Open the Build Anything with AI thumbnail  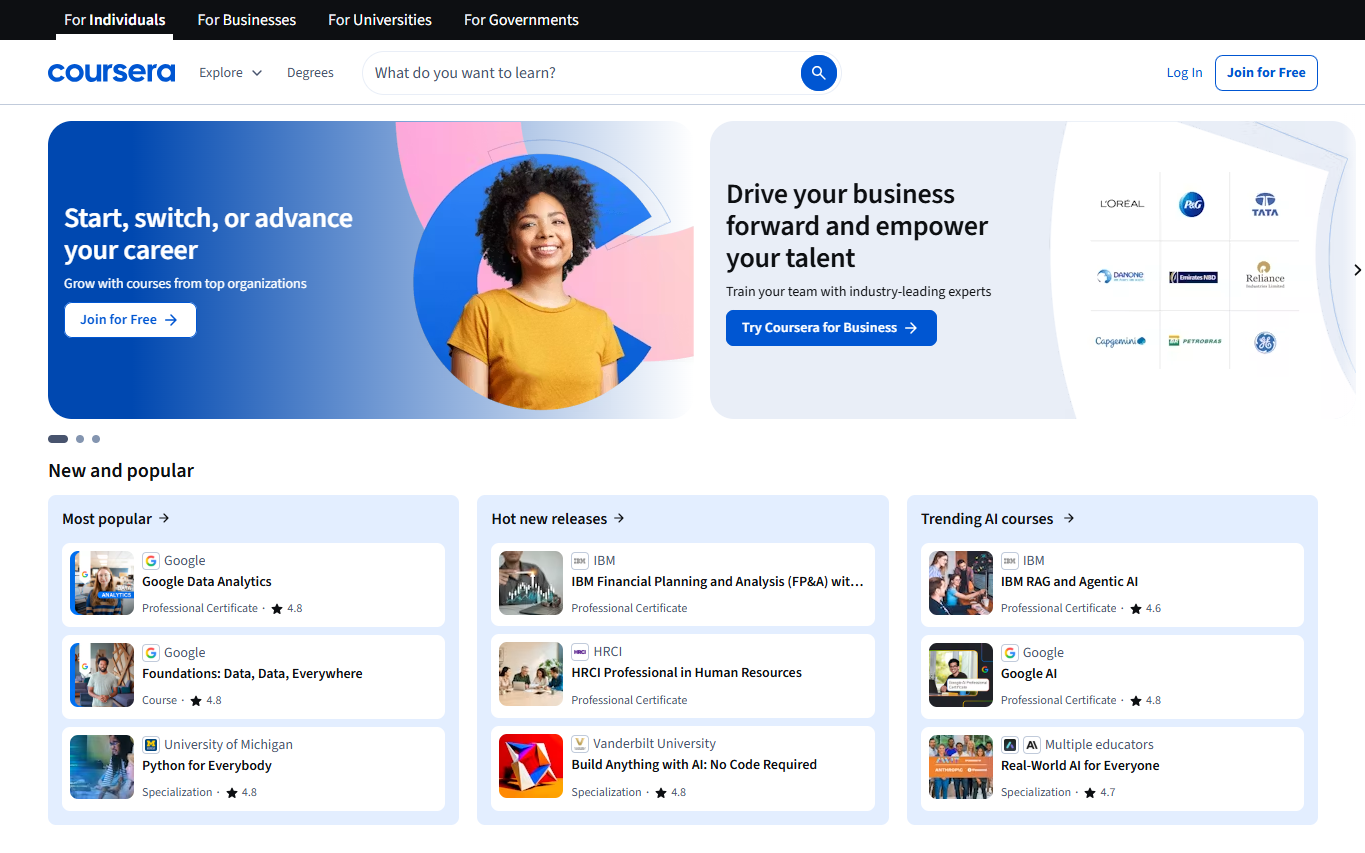tap(531, 766)
